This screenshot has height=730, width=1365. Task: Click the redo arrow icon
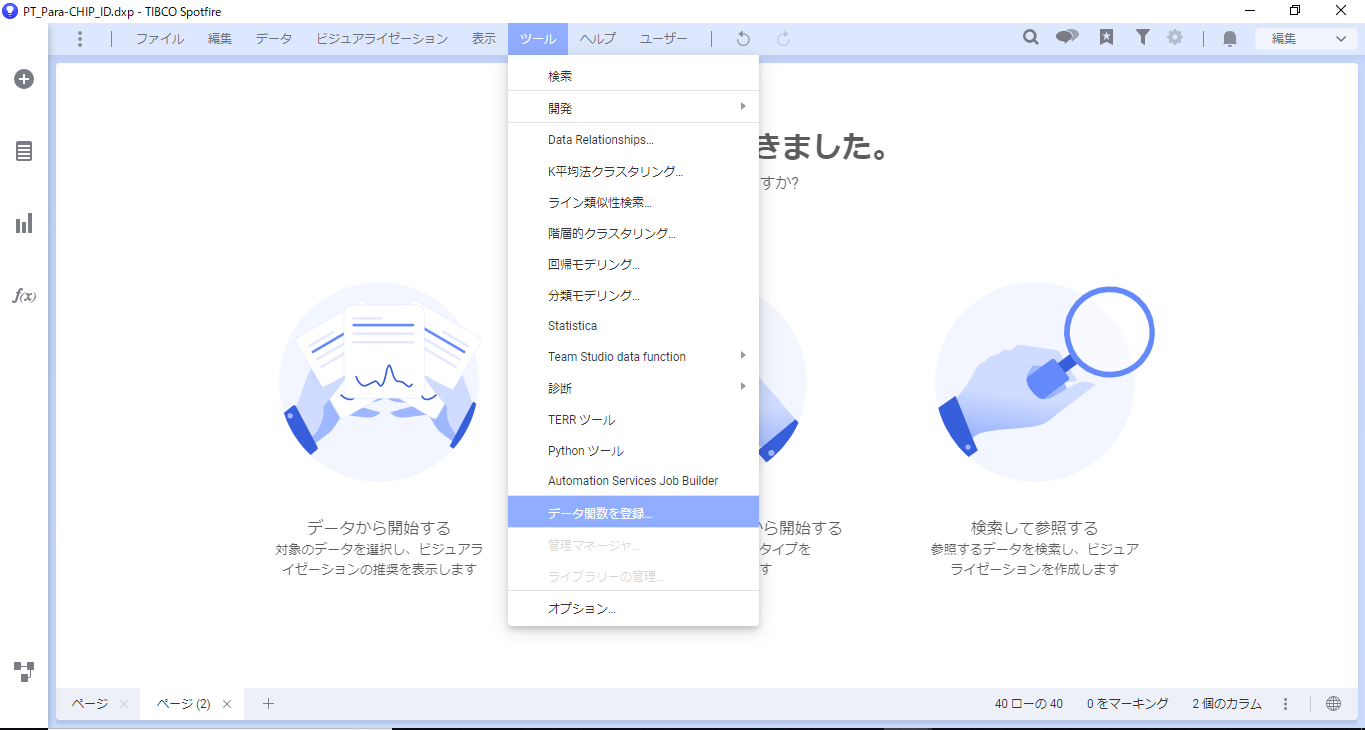pyautogui.click(x=784, y=39)
